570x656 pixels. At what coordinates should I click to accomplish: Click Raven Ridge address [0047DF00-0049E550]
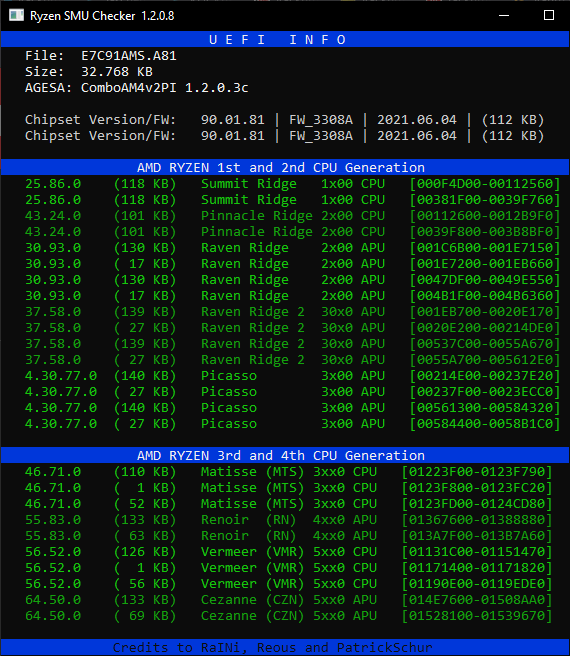point(485,279)
